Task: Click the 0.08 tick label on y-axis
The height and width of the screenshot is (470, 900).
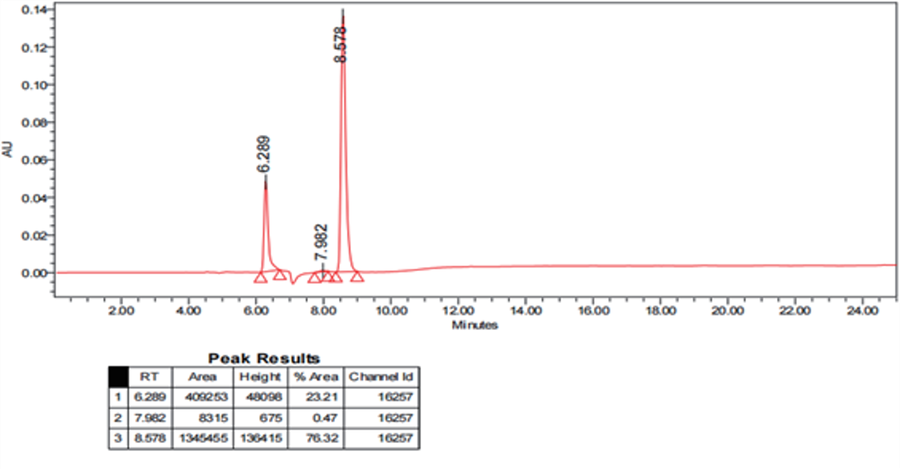Action: click(35, 123)
